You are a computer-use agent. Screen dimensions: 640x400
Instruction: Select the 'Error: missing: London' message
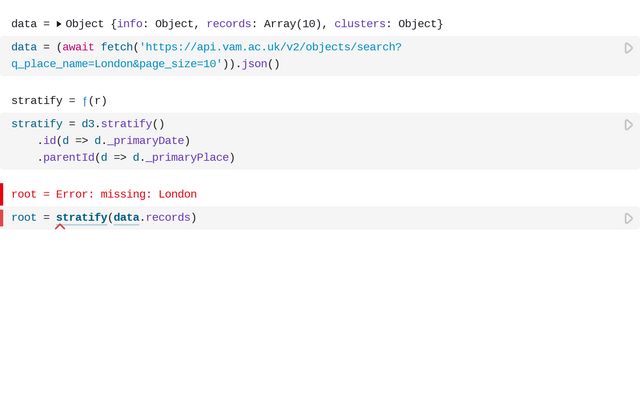[126, 194]
